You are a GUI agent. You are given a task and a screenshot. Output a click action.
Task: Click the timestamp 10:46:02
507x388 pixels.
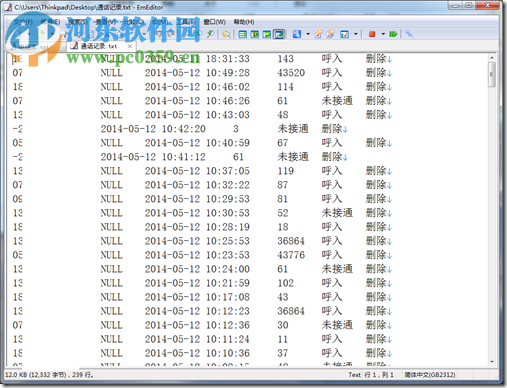pyautogui.click(x=228, y=87)
